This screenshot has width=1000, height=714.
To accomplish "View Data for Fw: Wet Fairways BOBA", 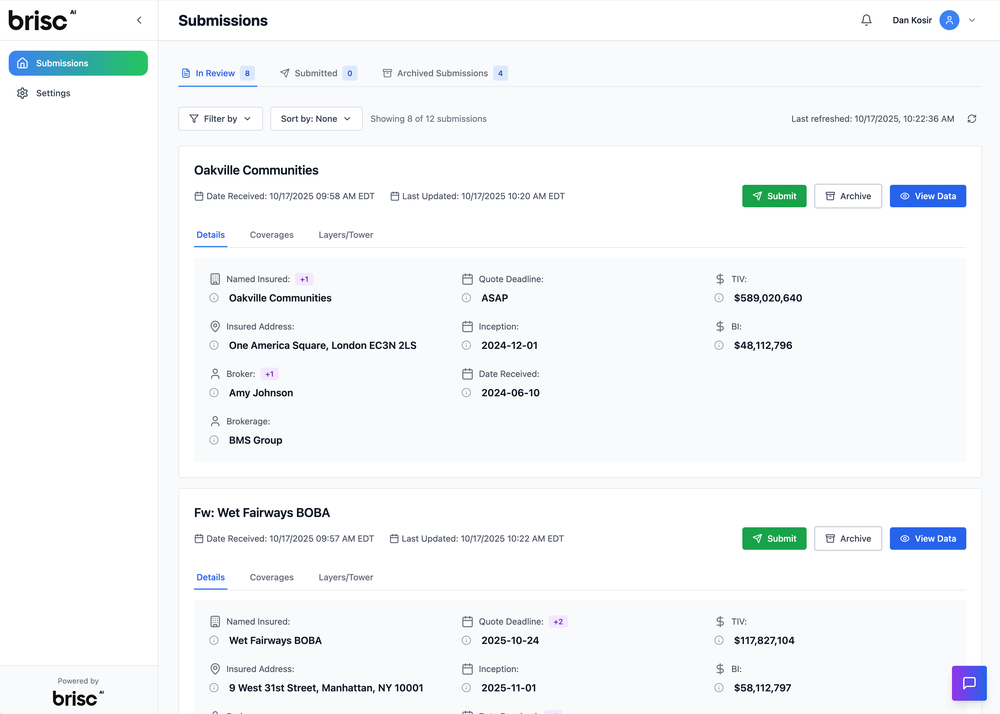I will [928, 538].
